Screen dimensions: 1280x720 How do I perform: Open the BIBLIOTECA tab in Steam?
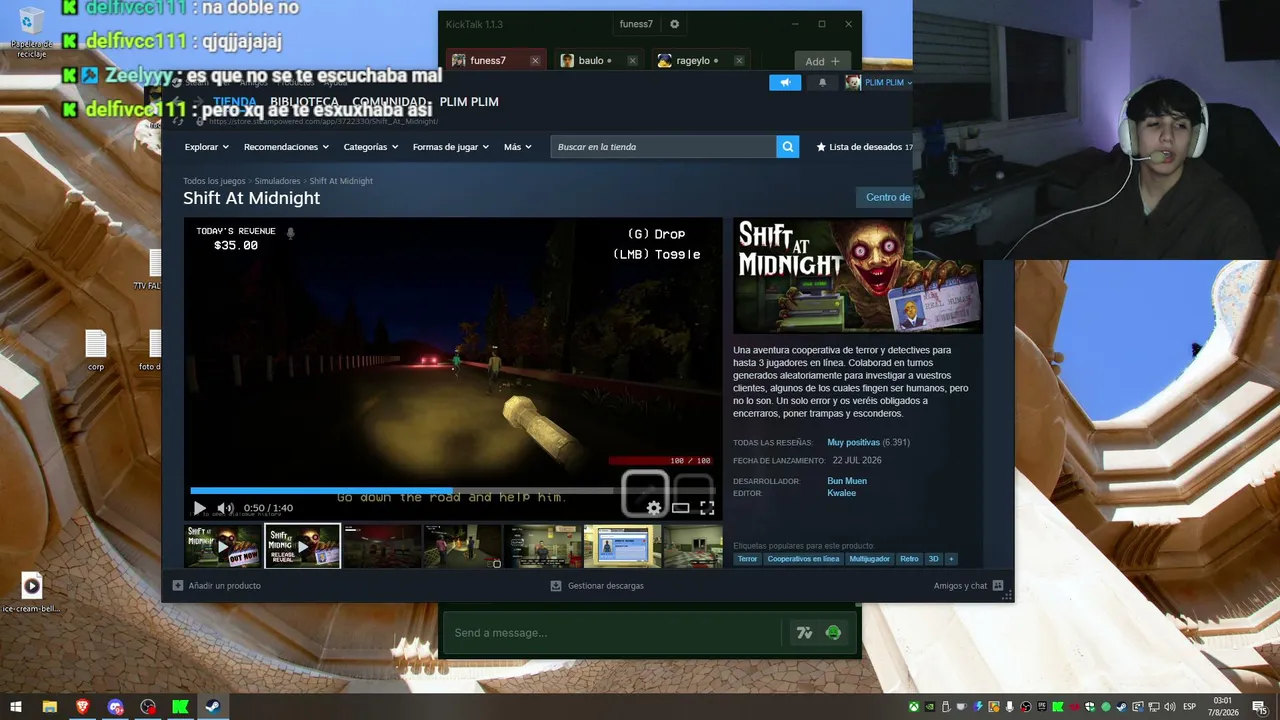click(304, 102)
